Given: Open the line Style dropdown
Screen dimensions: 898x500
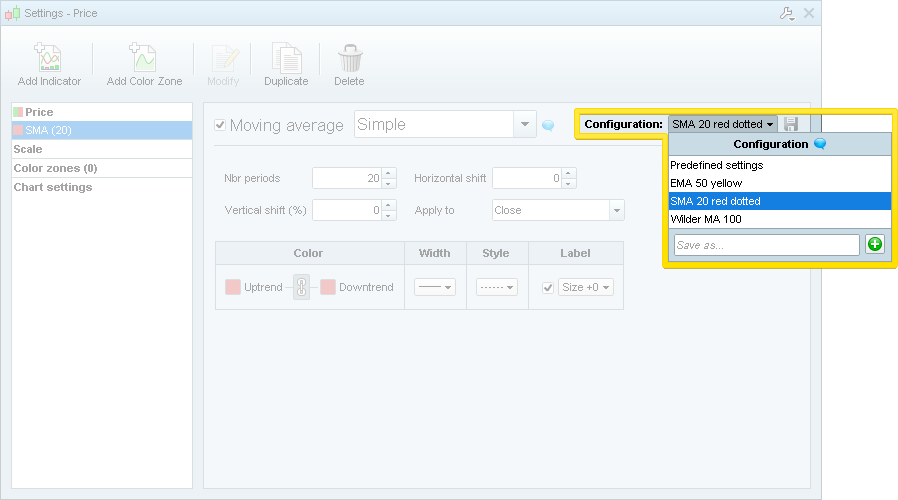Looking at the screenshot, I should coord(496,287).
